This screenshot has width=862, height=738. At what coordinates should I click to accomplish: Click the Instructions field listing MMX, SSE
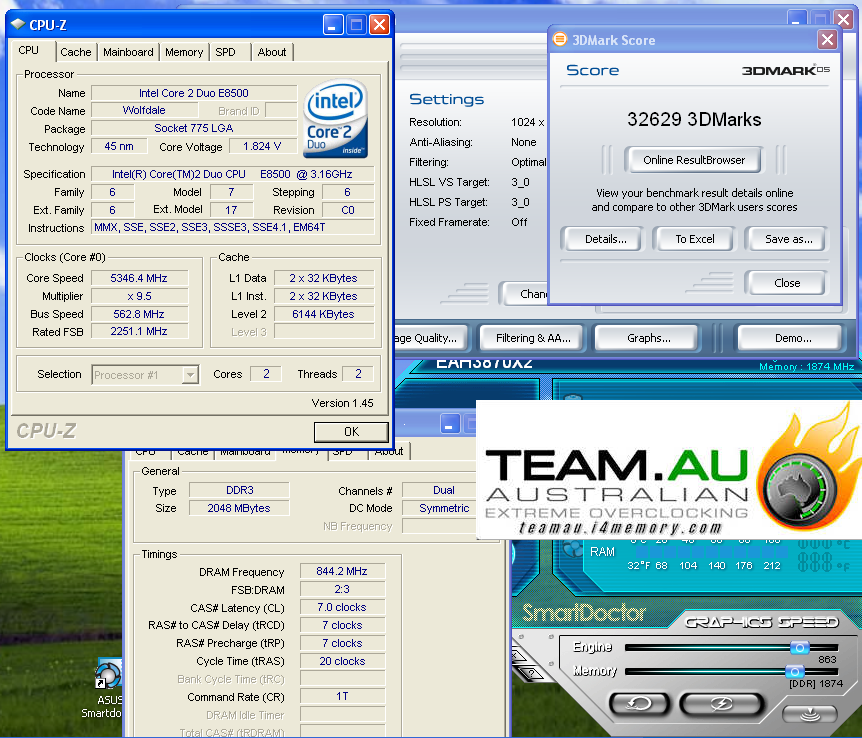232,227
